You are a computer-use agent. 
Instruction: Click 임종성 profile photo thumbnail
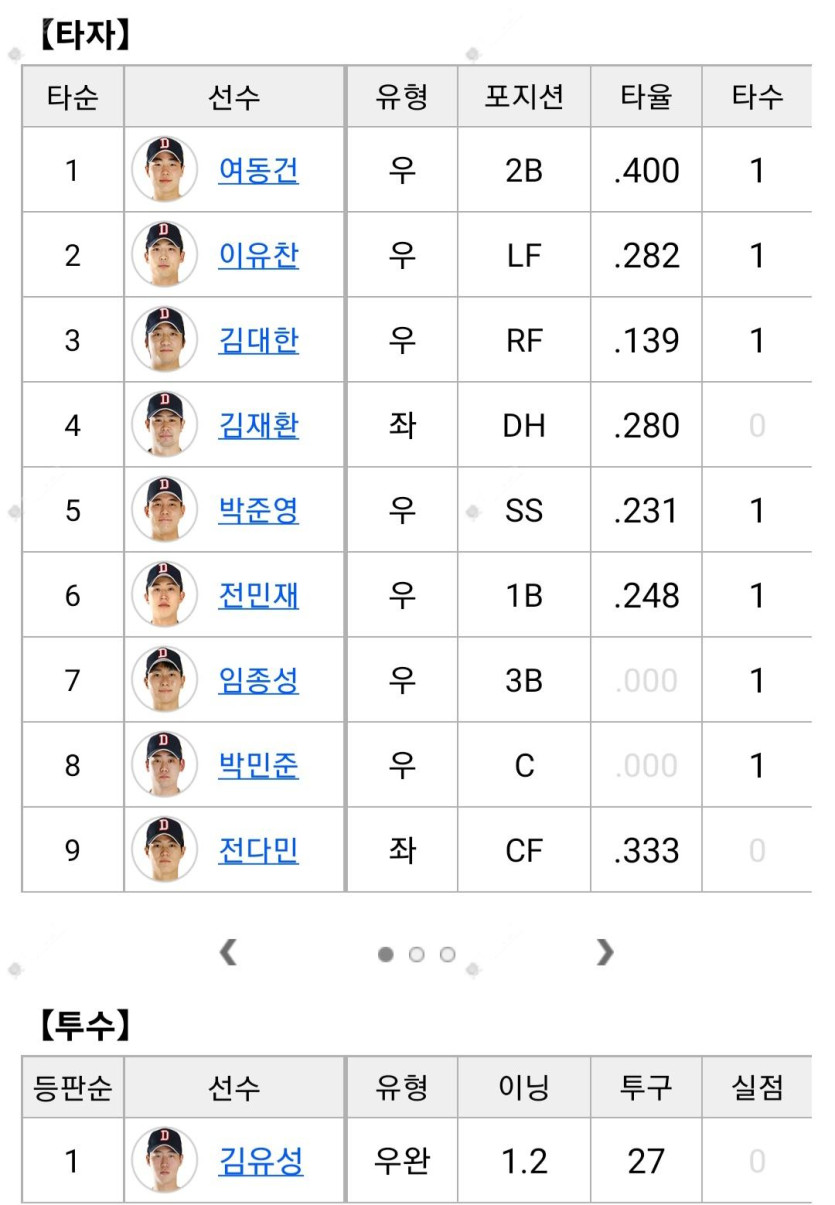(164, 680)
